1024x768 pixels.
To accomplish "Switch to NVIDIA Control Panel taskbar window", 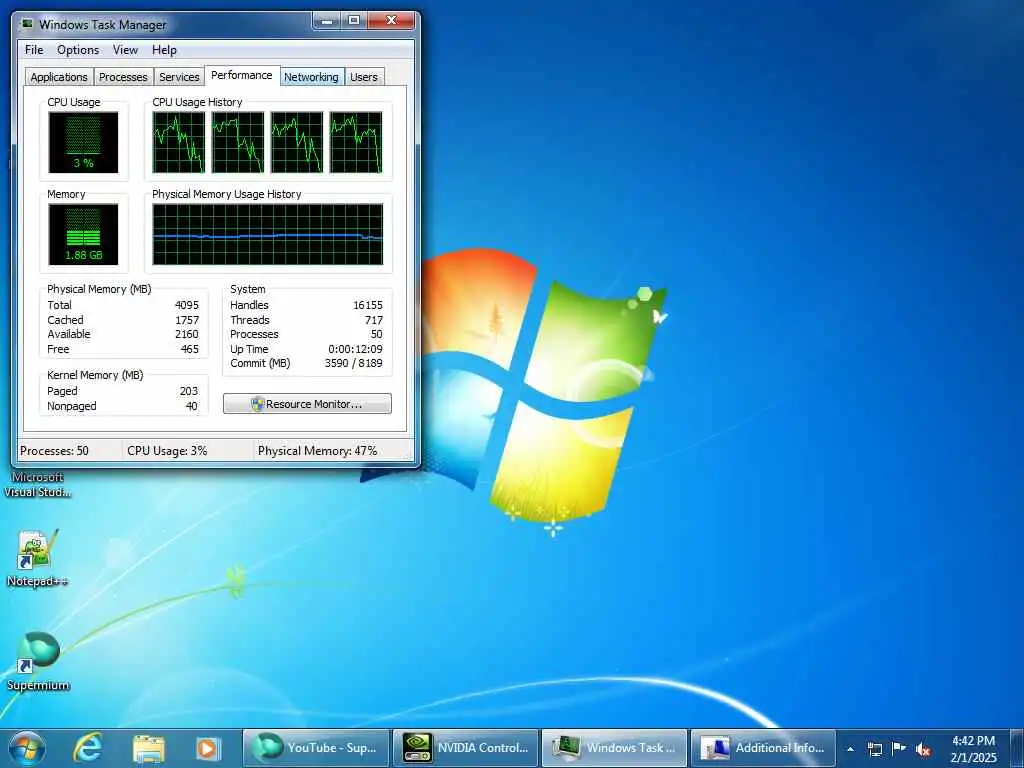I will pyautogui.click(x=466, y=748).
